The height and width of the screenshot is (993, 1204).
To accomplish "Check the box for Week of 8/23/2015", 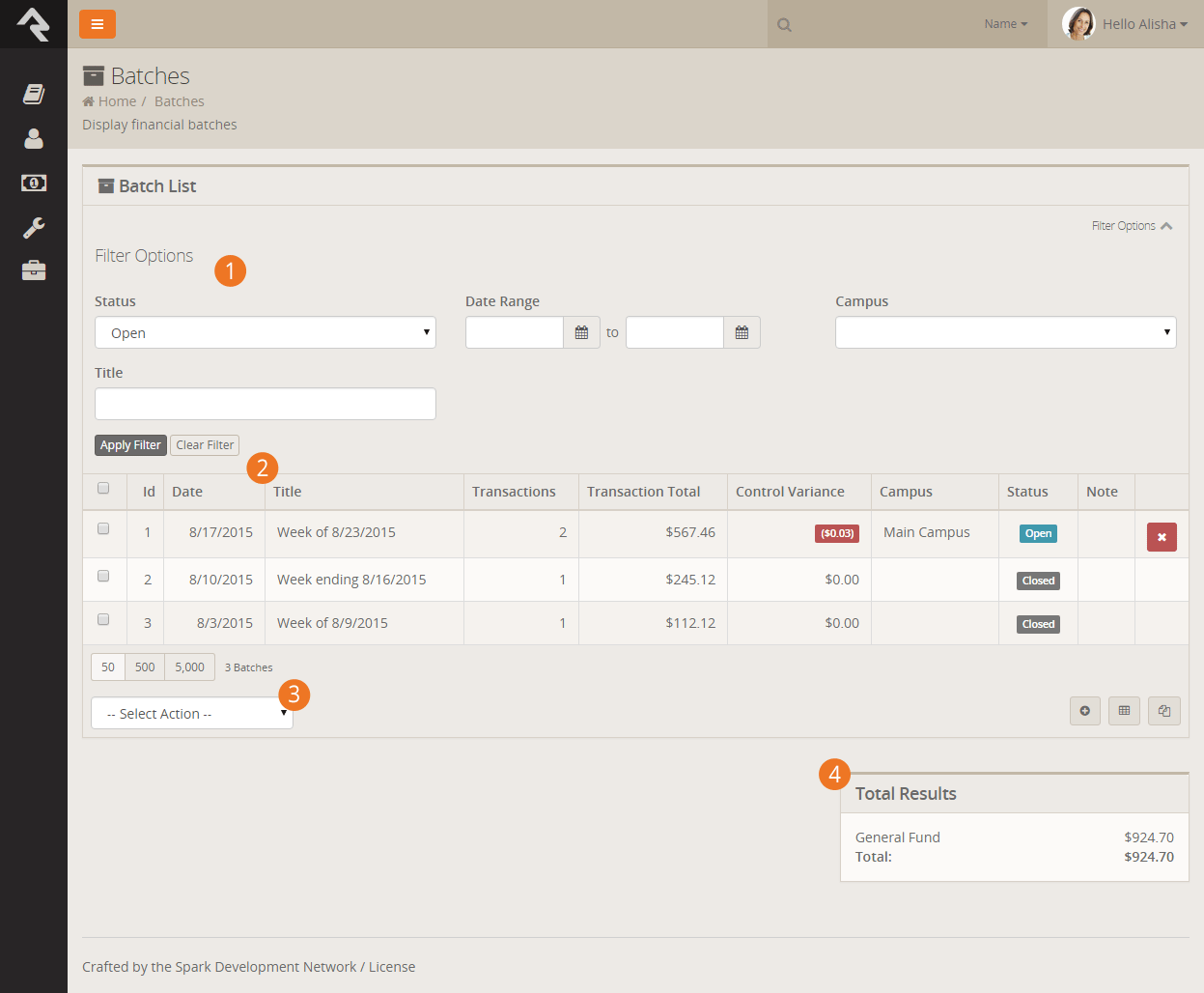I will coord(103,529).
